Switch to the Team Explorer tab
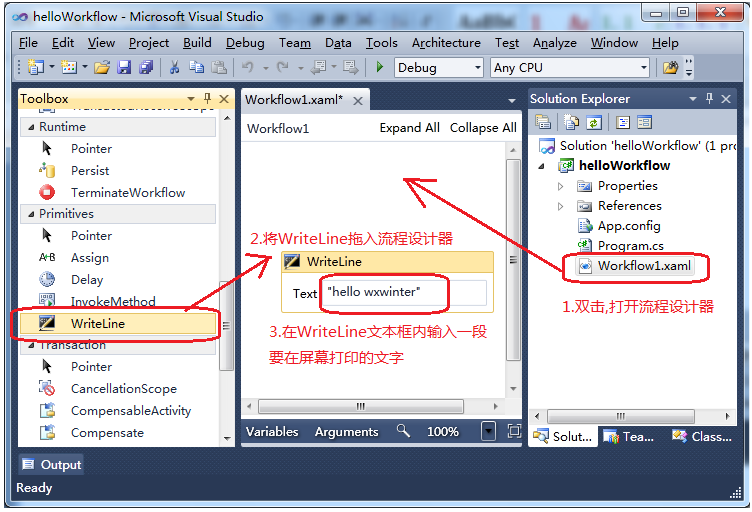 tap(628, 437)
